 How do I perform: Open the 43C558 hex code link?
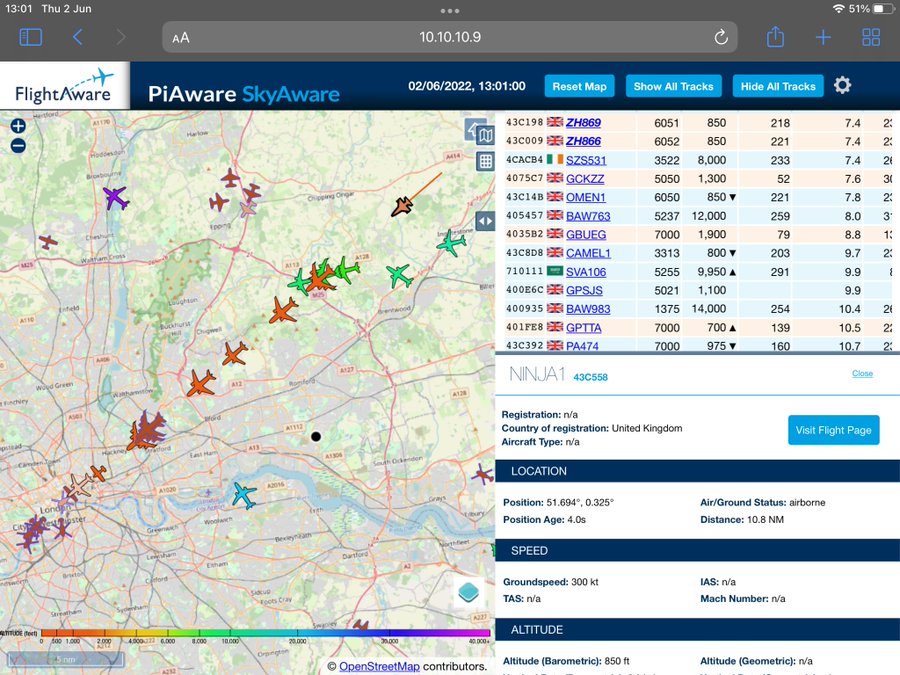pos(591,377)
